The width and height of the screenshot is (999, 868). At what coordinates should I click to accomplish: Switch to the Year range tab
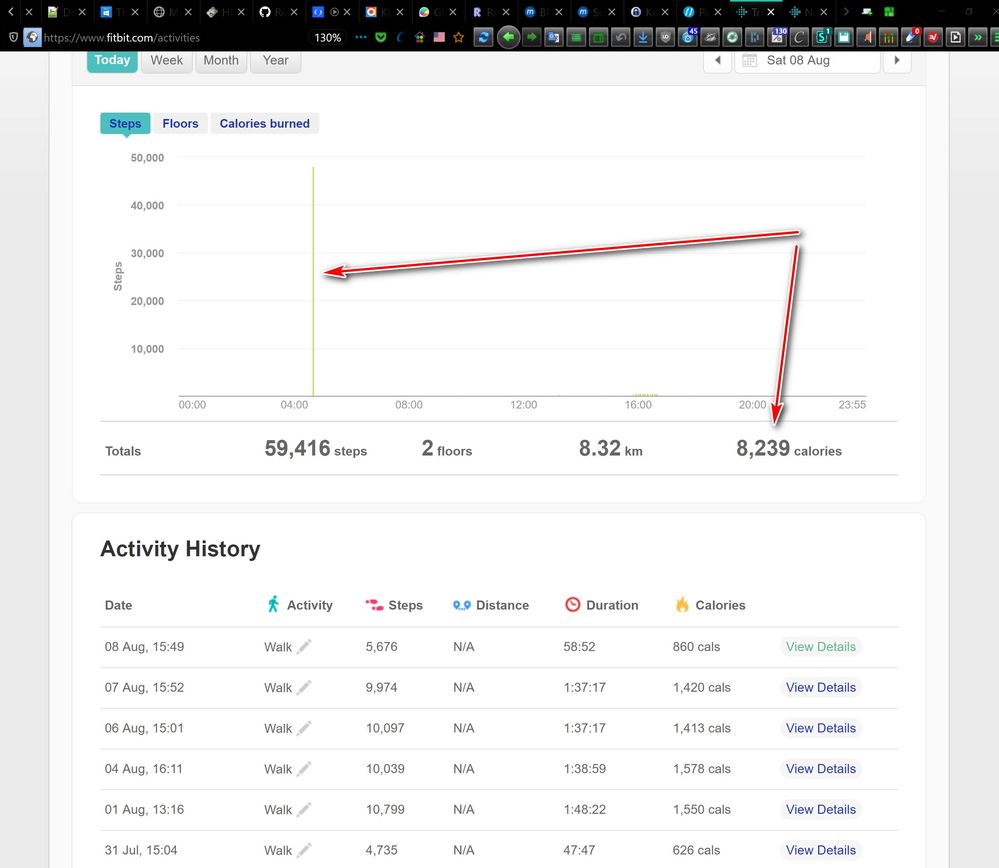tap(275, 61)
